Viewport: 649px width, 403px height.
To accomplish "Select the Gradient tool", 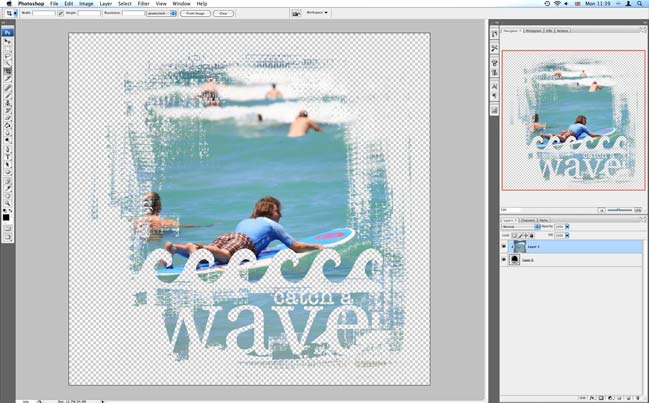I will (7, 125).
